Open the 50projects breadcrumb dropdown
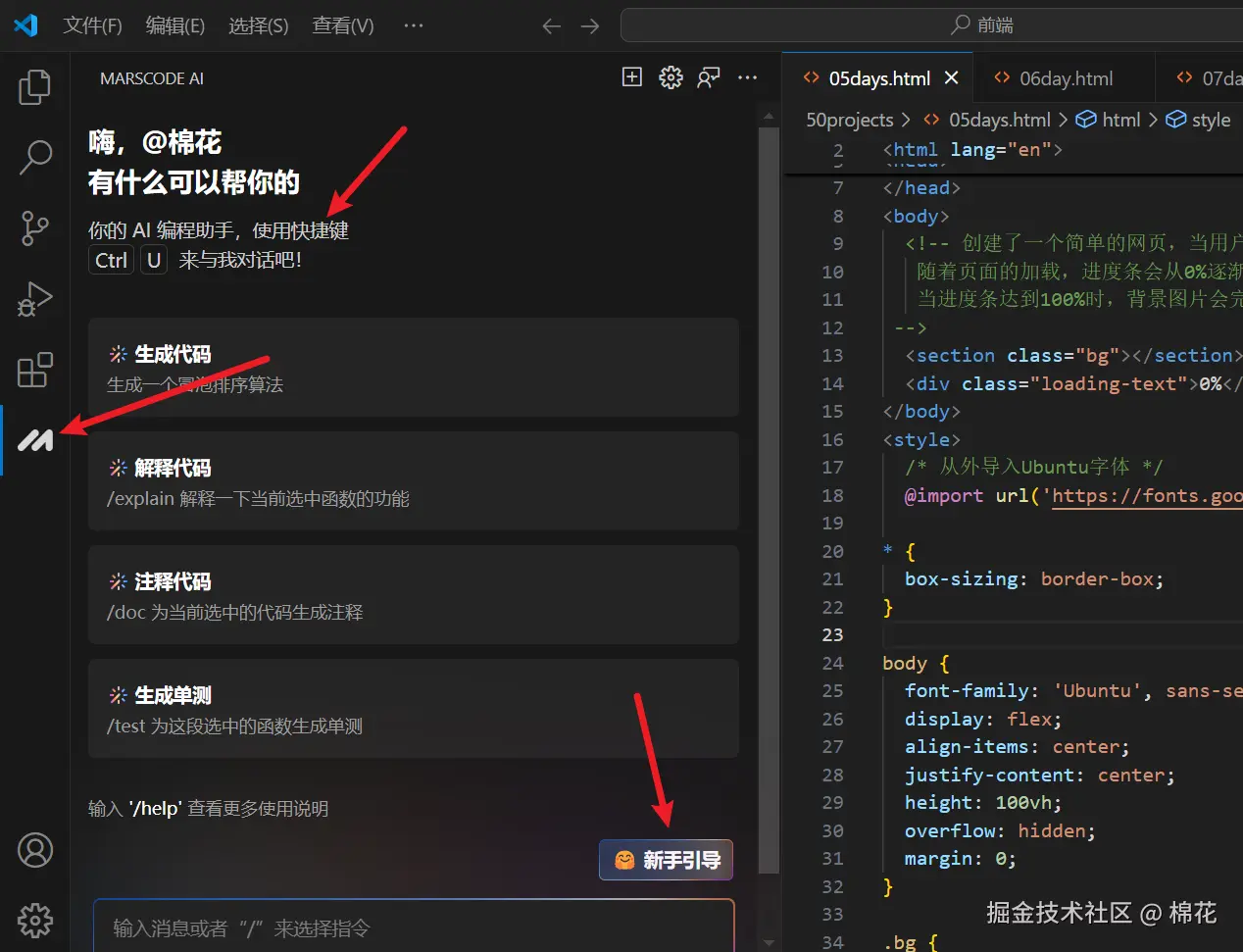This screenshot has height=952, width=1243. (x=850, y=120)
